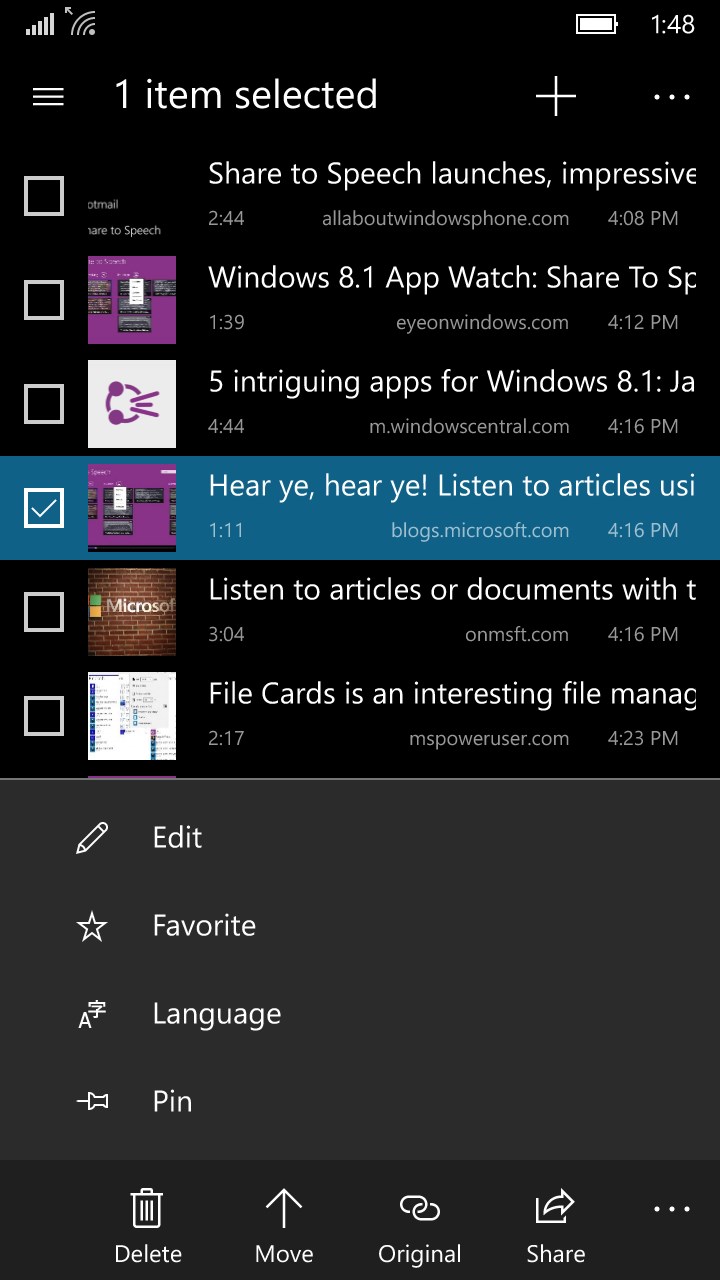
Task: Click the 1:11 duration text
Action: tap(226, 531)
